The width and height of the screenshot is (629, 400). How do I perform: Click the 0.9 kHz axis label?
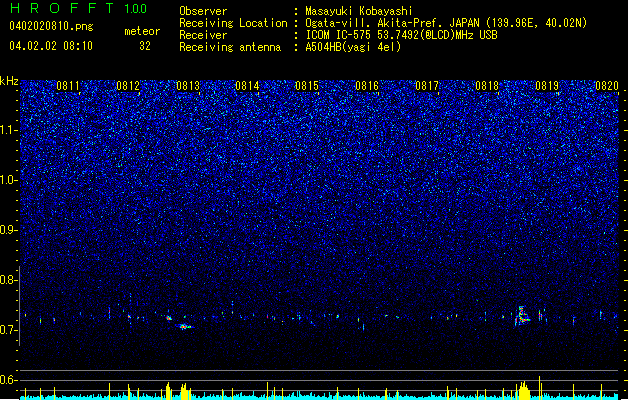pyautogui.click(x=8, y=230)
